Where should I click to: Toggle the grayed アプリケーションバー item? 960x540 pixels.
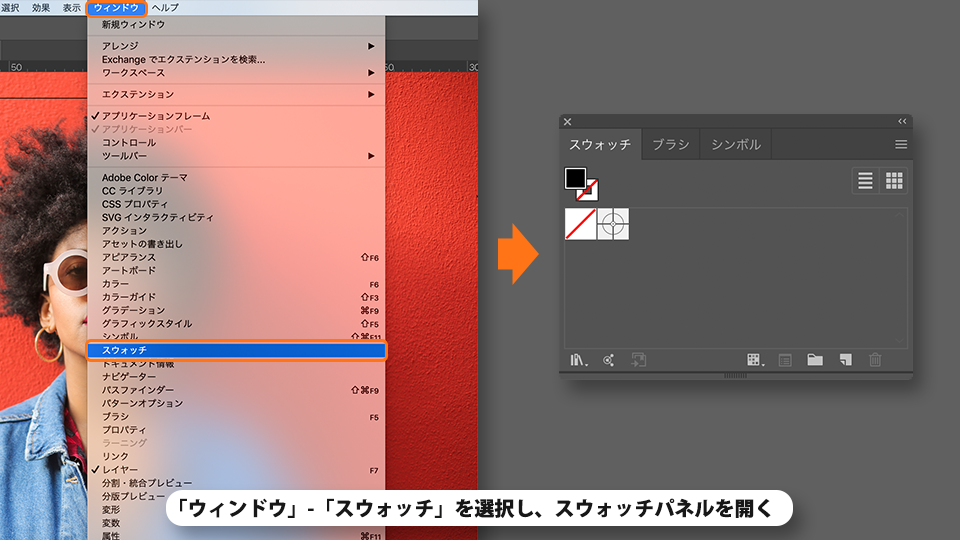(236, 129)
